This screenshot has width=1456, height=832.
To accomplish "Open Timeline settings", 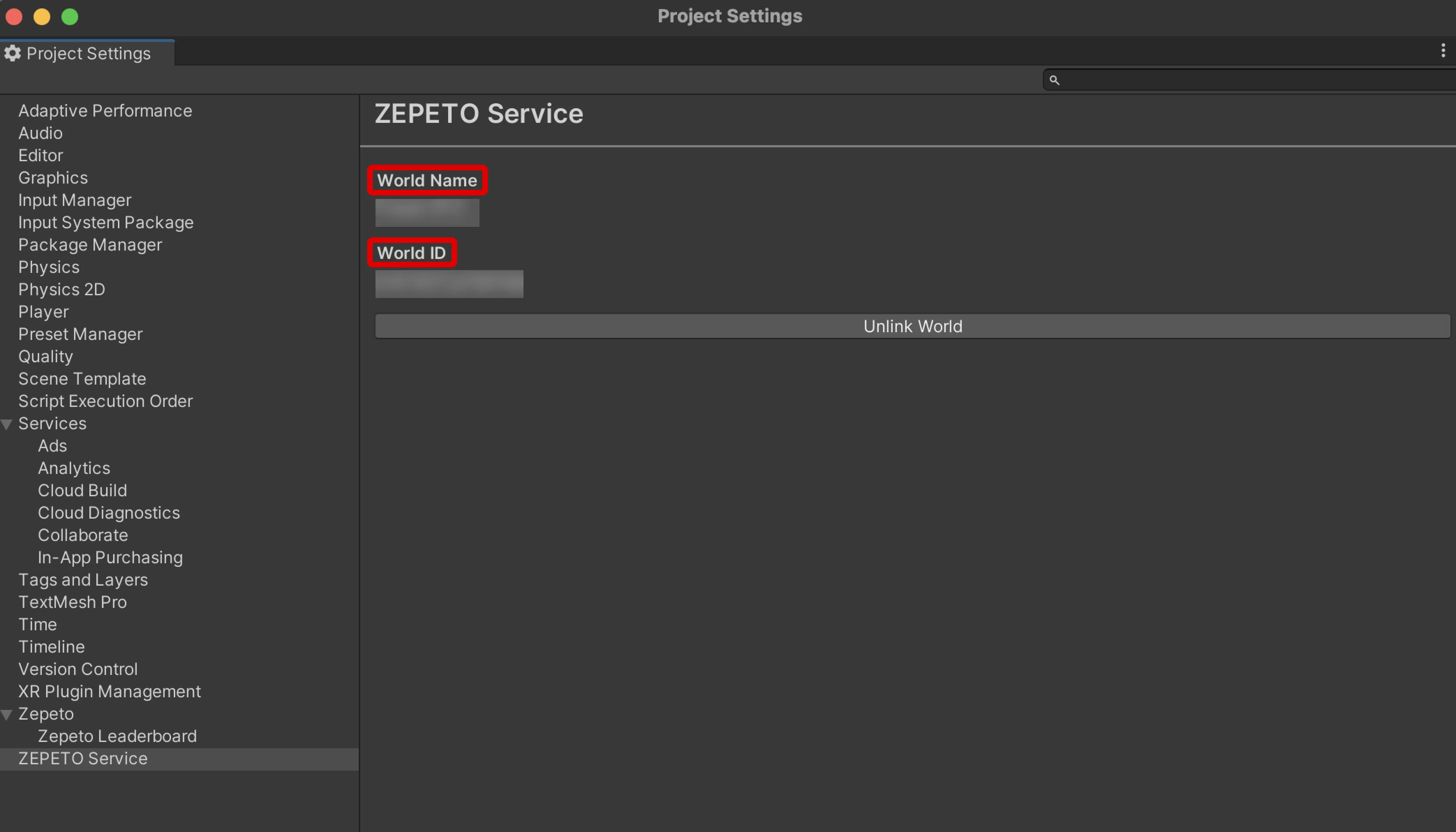I will click(51, 646).
